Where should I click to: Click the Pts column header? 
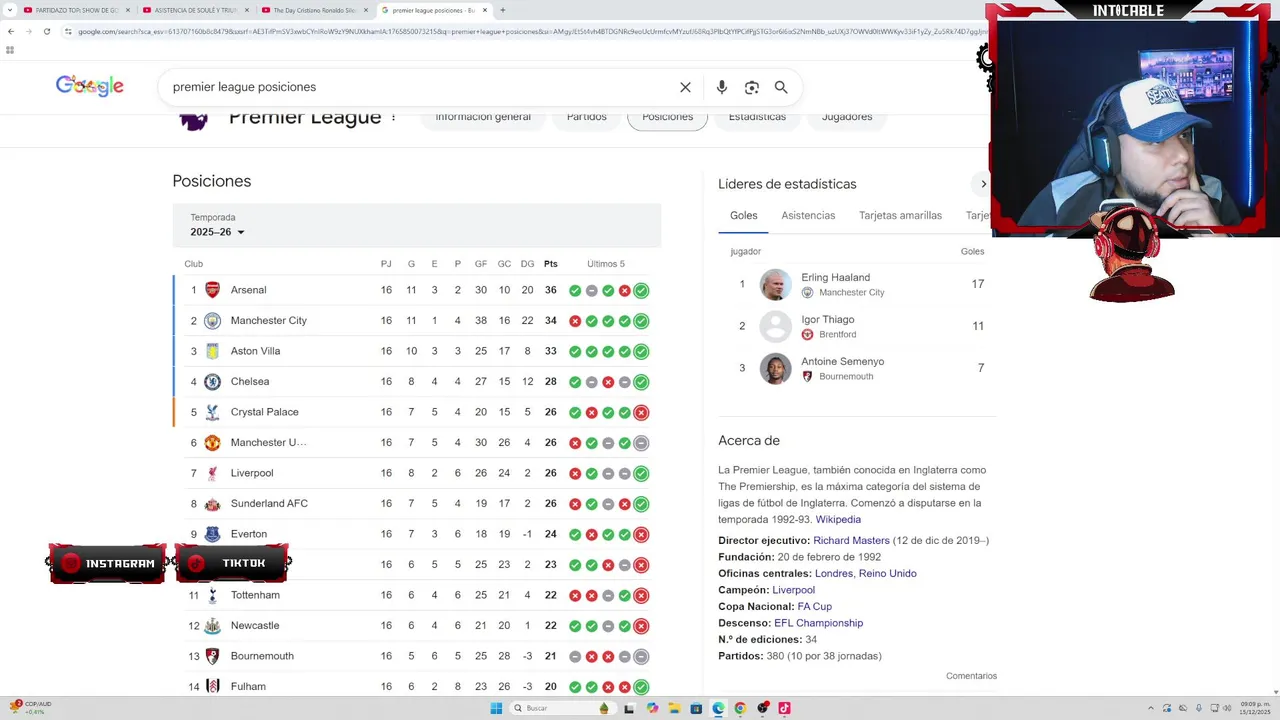pyautogui.click(x=551, y=264)
